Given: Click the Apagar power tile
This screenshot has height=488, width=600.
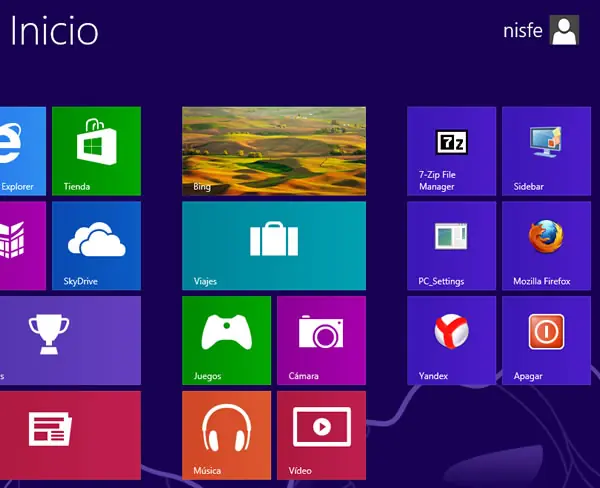Looking at the screenshot, I should click(x=546, y=340).
